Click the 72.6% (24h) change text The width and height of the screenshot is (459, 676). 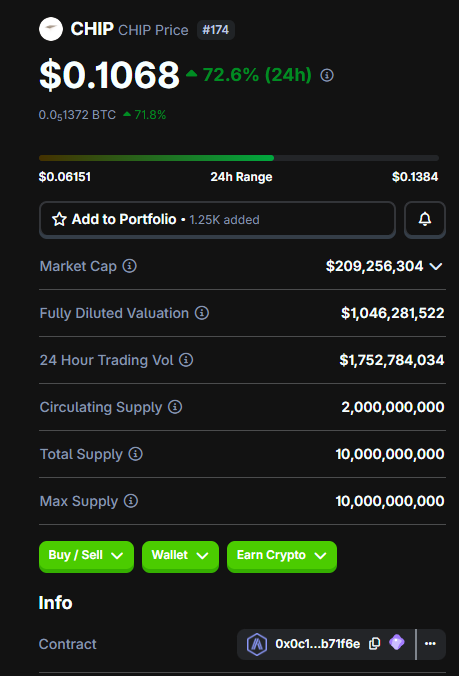[x=257, y=75]
